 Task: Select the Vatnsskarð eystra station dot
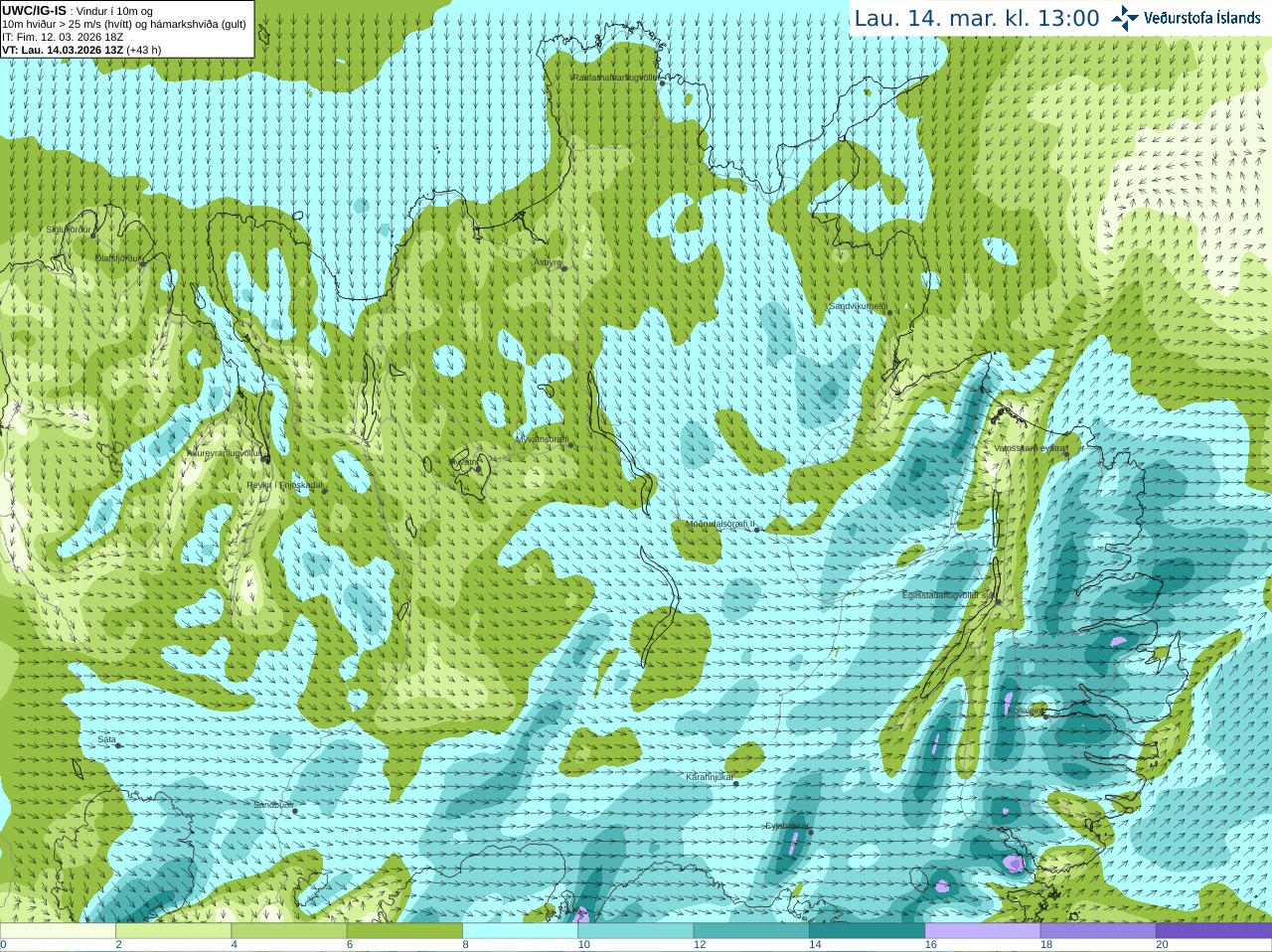[1066, 454]
